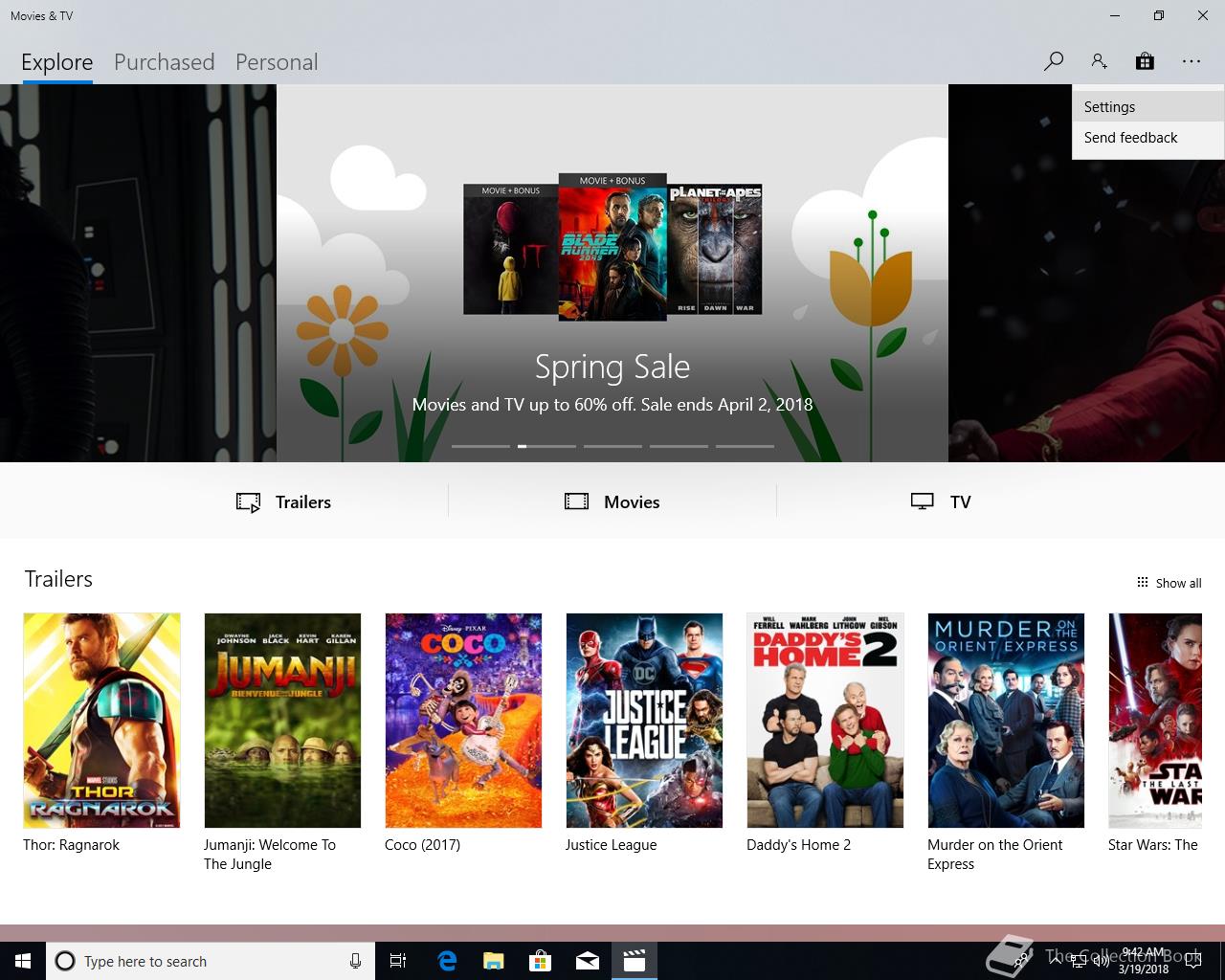The image size is (1225, 980).
Task: Jump to the fifth carousel slide indicator
Action: tap(745, 446)
